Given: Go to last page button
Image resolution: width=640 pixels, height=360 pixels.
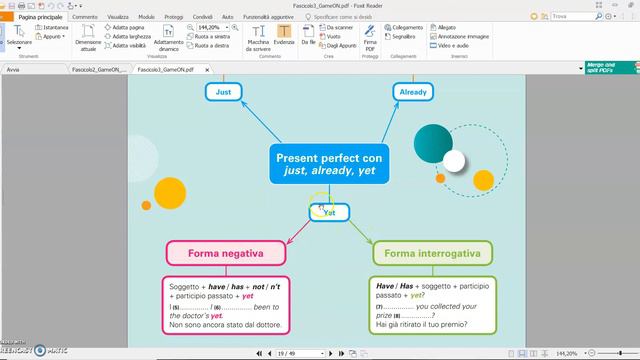Looking at the screenshot, I should click(341, 353).
